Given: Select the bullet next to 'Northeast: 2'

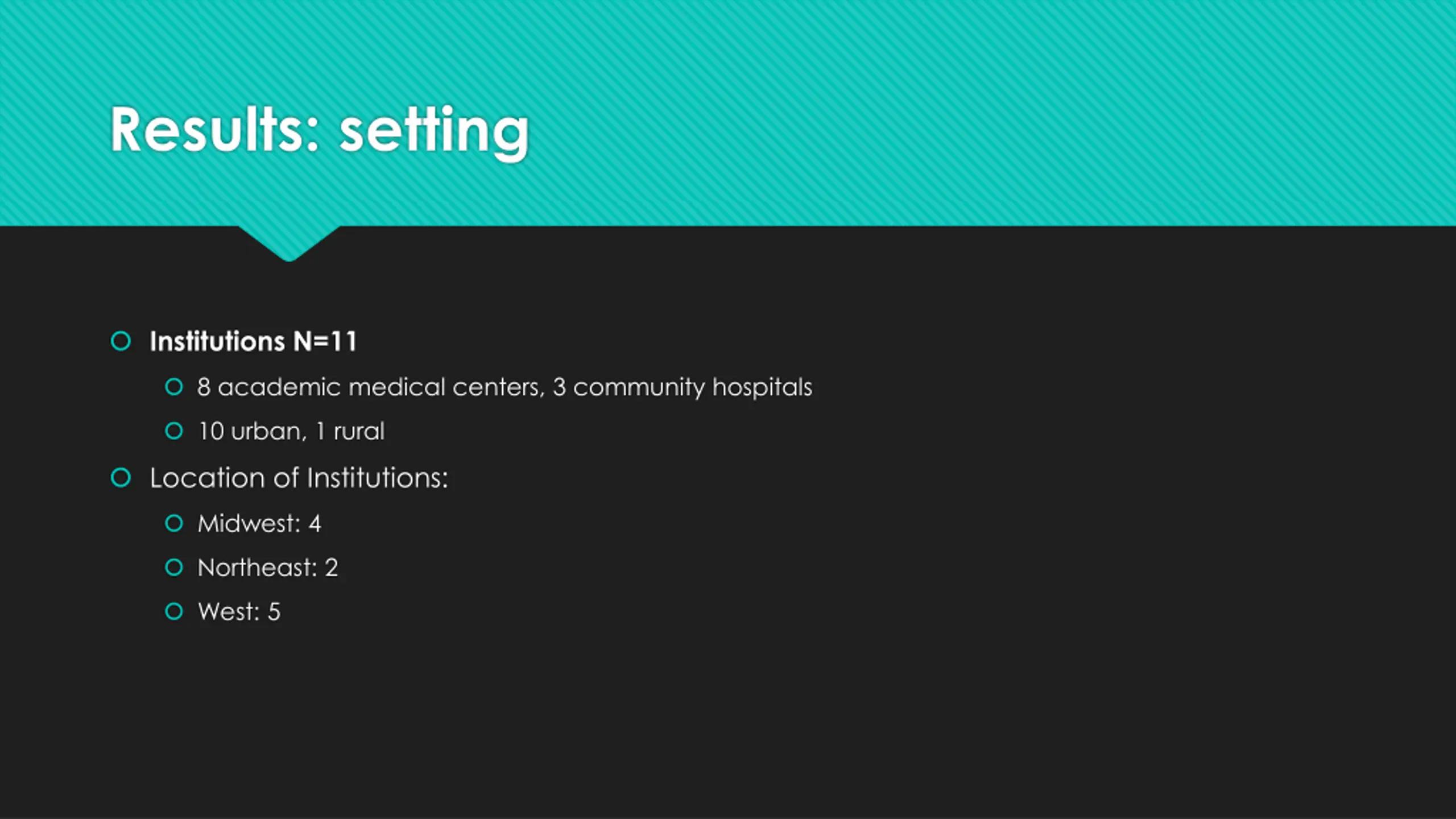Looking at the screenshot, I should coord(174,568).
